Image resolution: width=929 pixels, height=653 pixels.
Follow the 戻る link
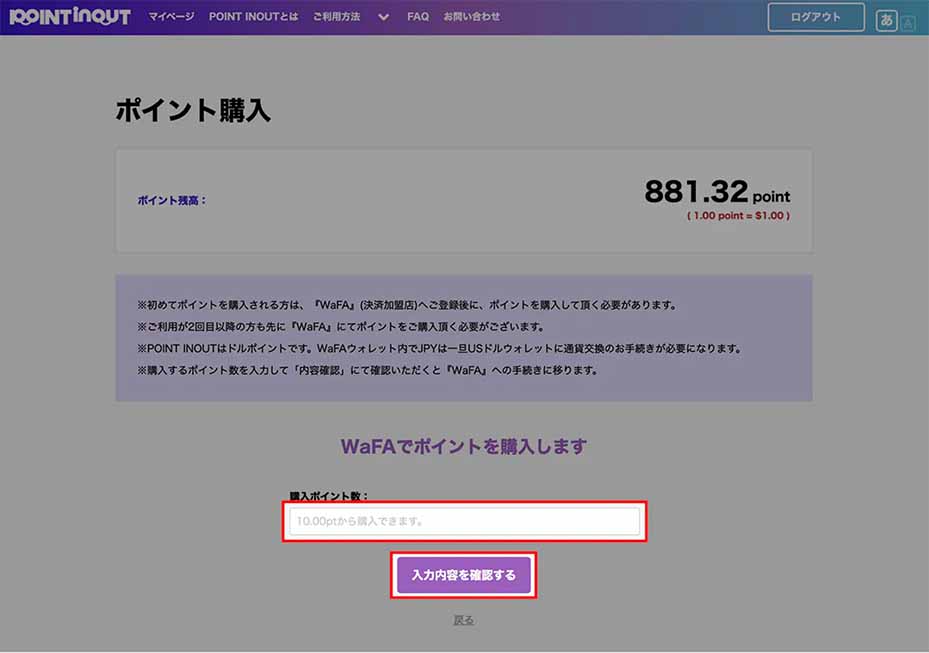pos(463,620)
